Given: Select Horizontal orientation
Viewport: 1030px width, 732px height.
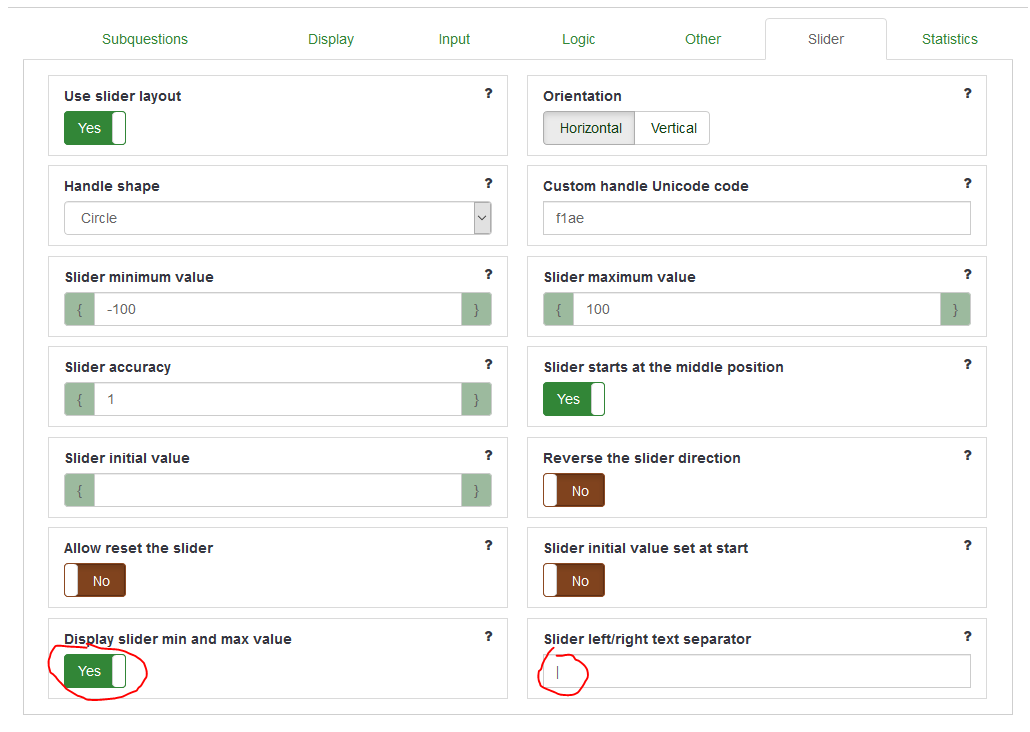Looking at the screenshot, I should coord(590,128).
